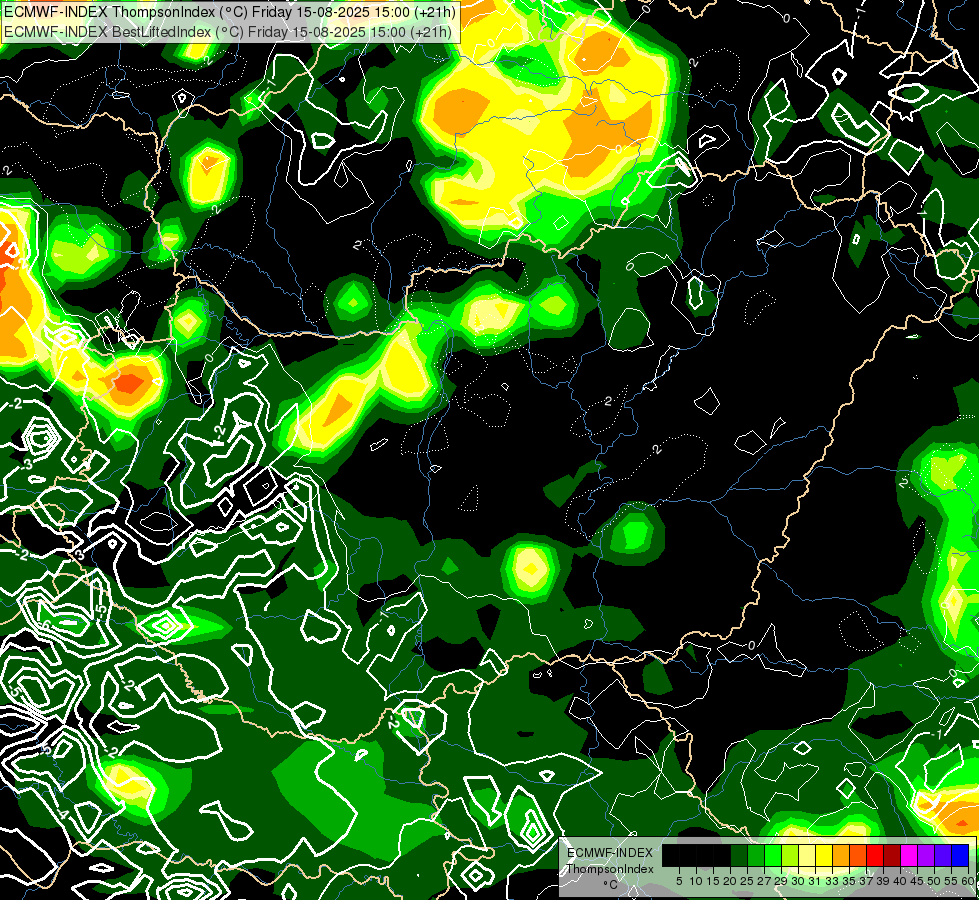Select the ECMWF-INDEX BestLiftedIndex title line
The image size is (979, 900).
(228, 31)
